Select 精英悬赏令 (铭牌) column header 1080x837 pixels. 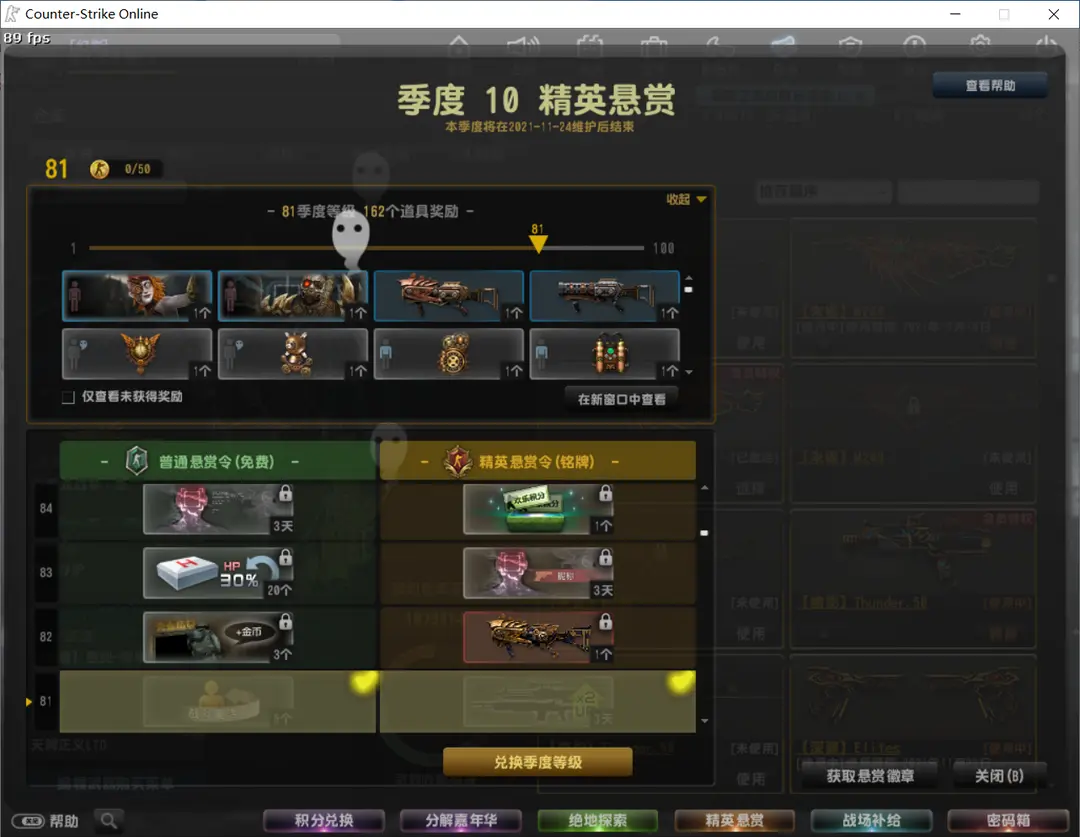coord(538,461)
